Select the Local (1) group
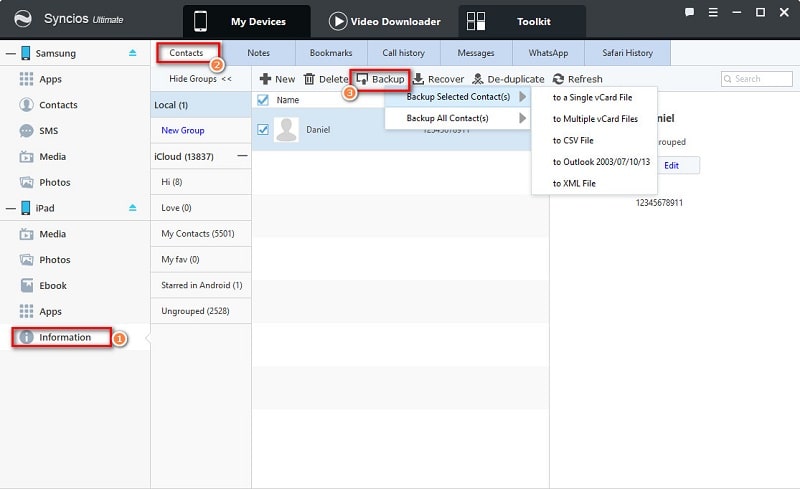This screenshot has width=800, height=489. 201,105
